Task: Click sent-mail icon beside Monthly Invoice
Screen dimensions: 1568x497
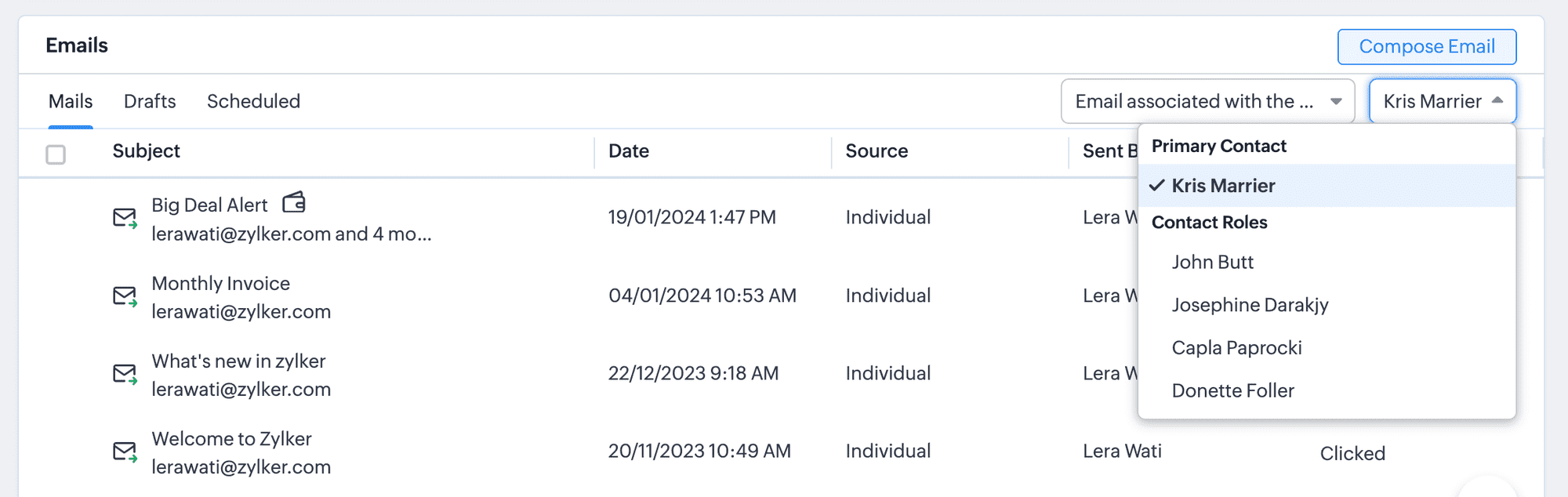Action: pos(125,296)
